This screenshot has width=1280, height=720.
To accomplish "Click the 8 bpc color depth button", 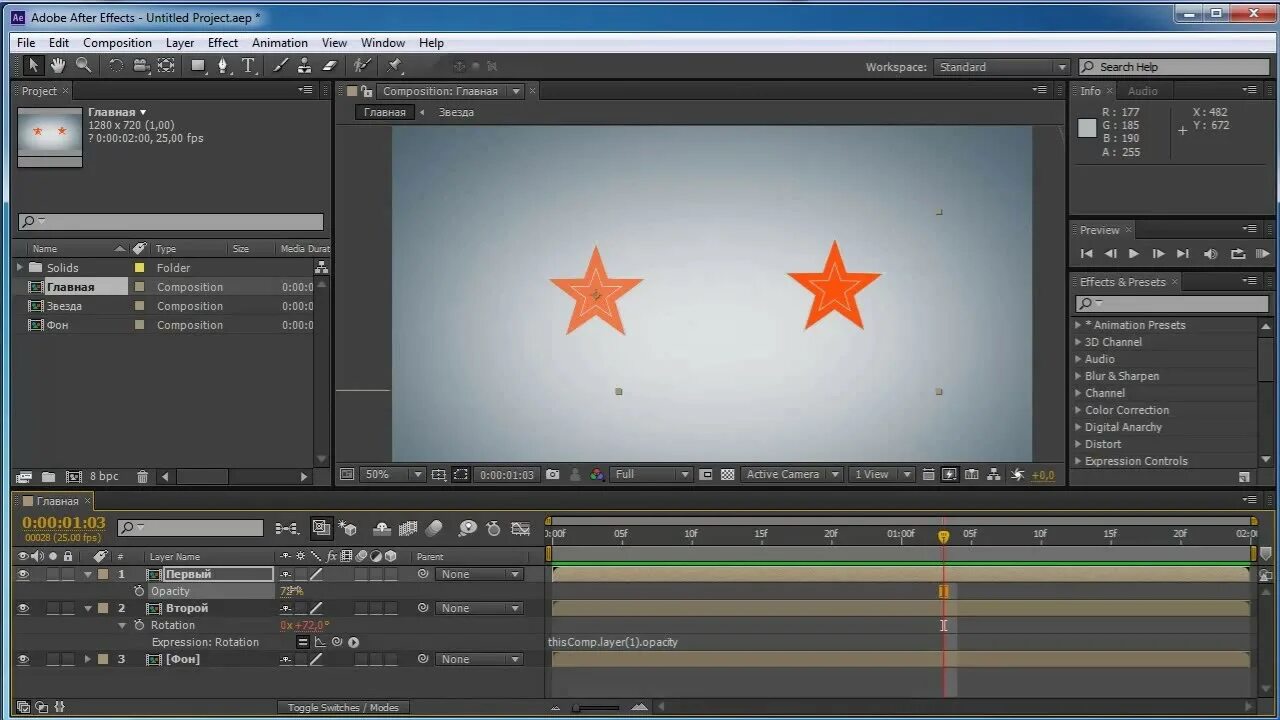I will [x=104, y=477].
